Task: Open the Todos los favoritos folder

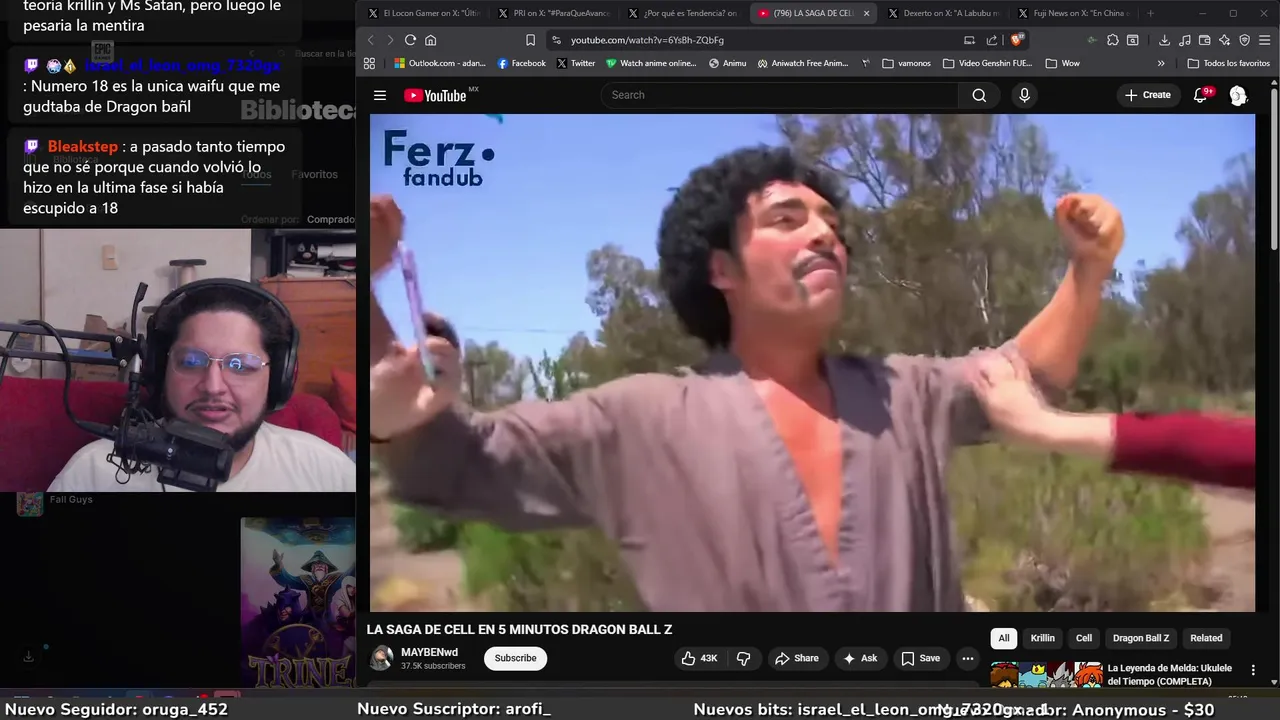Action: [x=1228, y=63]
